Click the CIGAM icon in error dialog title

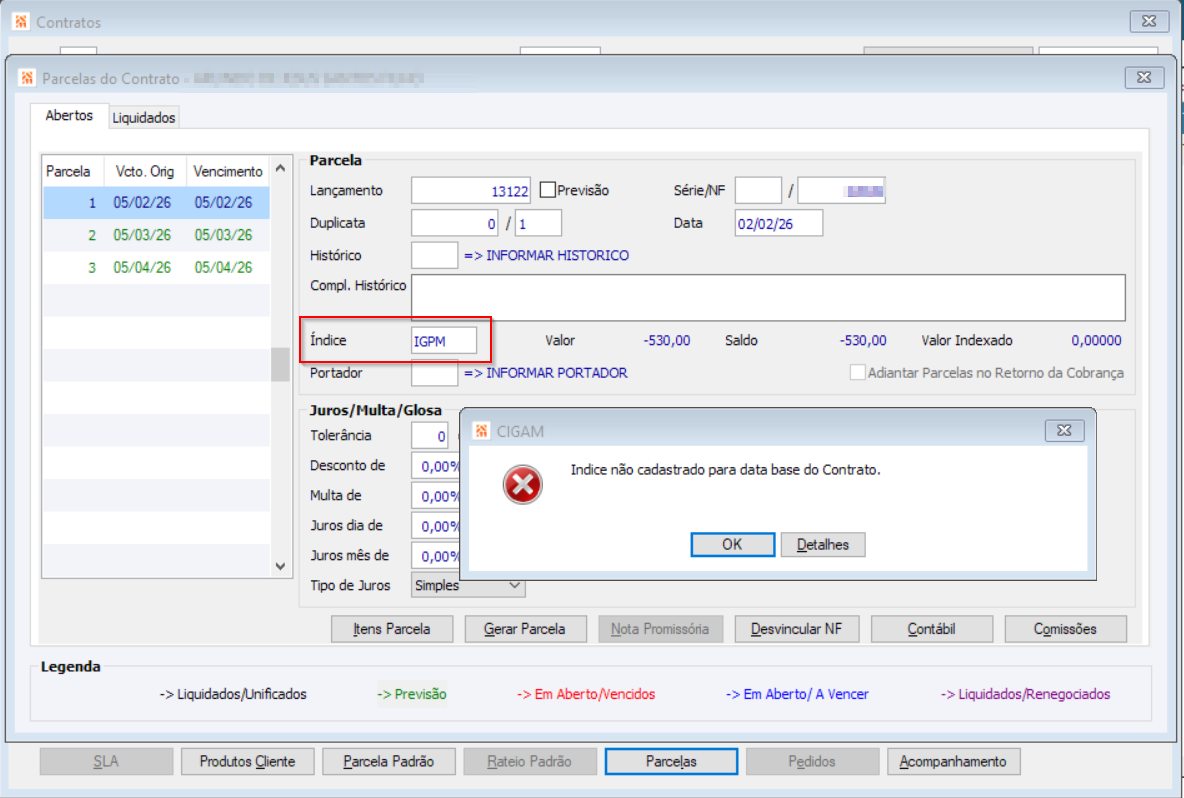click(x=481, y=431)
